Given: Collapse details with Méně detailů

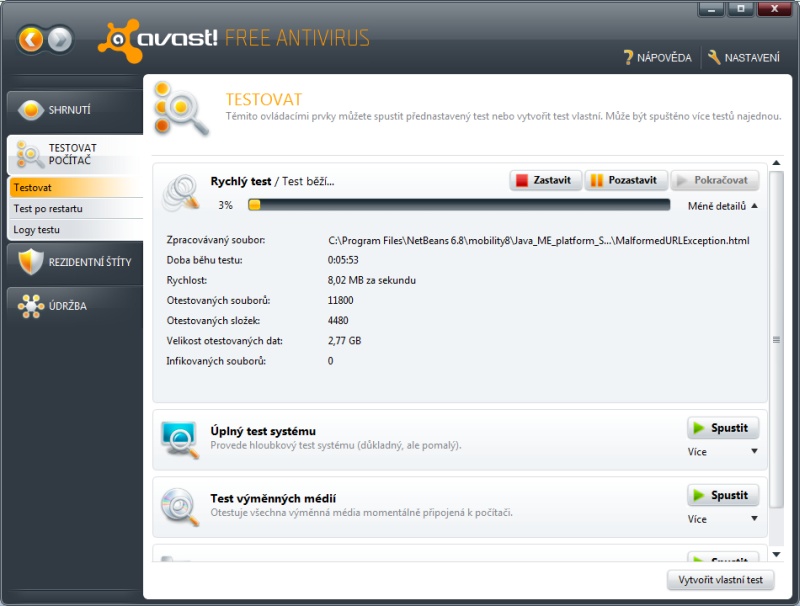Looking at the screenshot, I should pyautogui.click(x=722, y=206).
